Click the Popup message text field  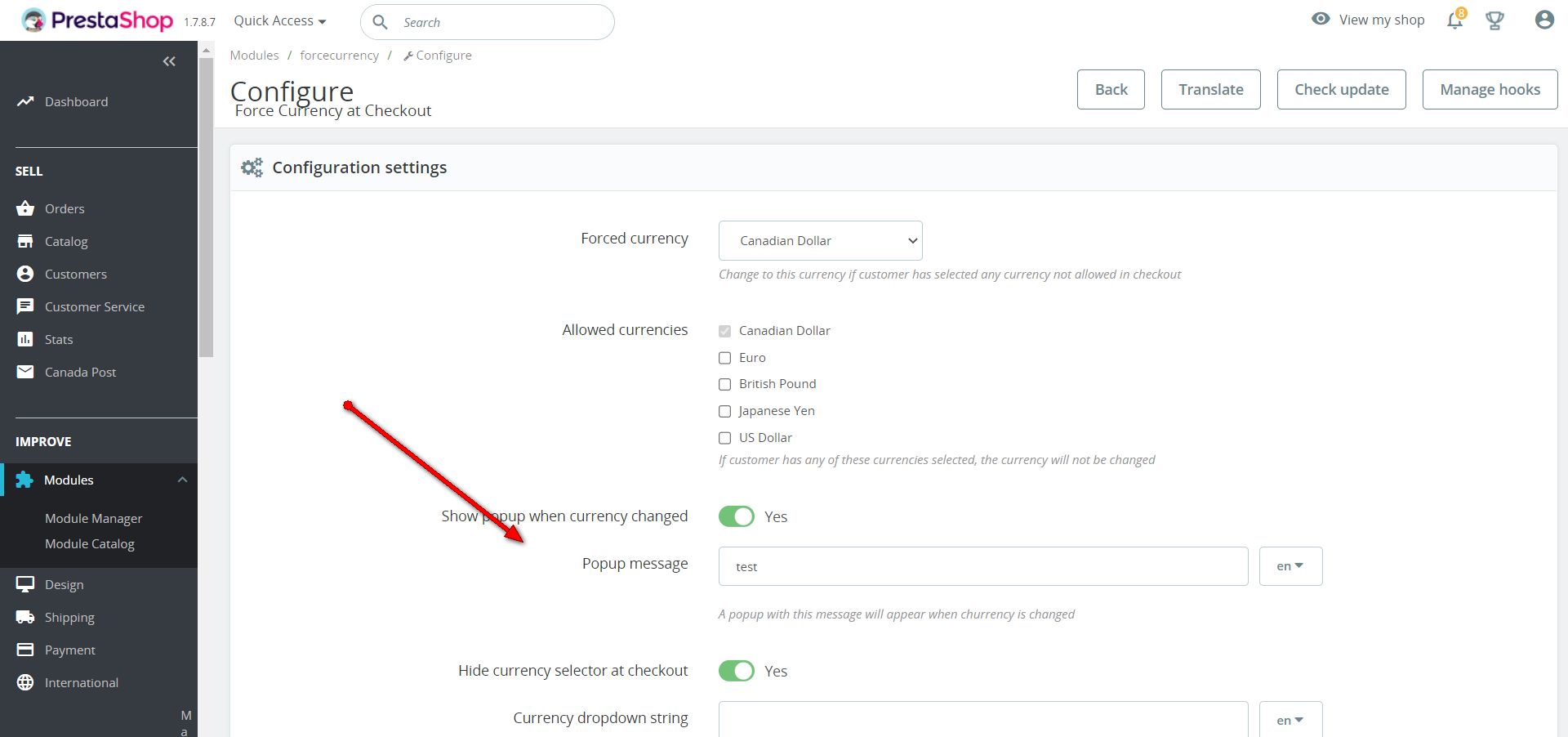[x=982, y=566]
